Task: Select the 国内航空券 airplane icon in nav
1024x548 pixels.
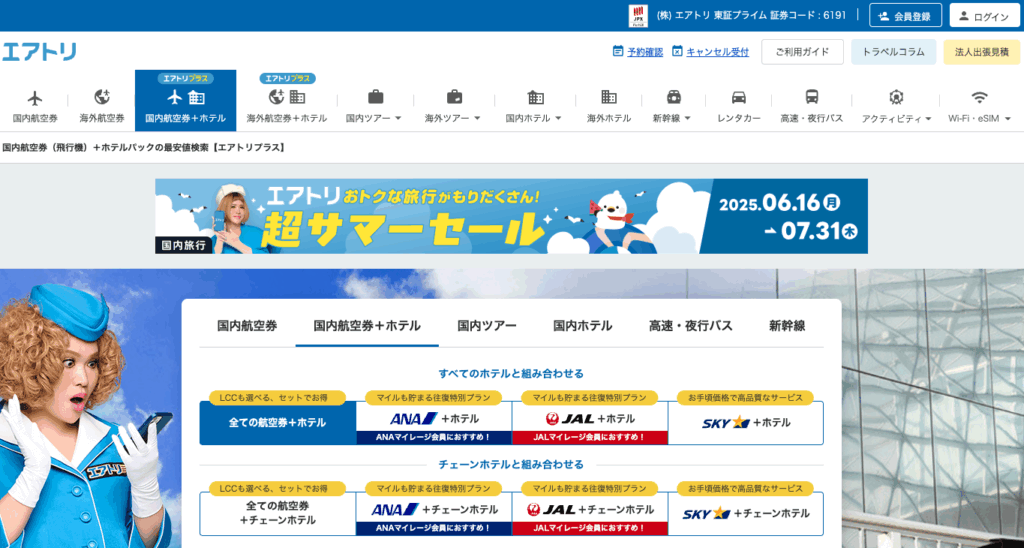Action: pos(35,98)
